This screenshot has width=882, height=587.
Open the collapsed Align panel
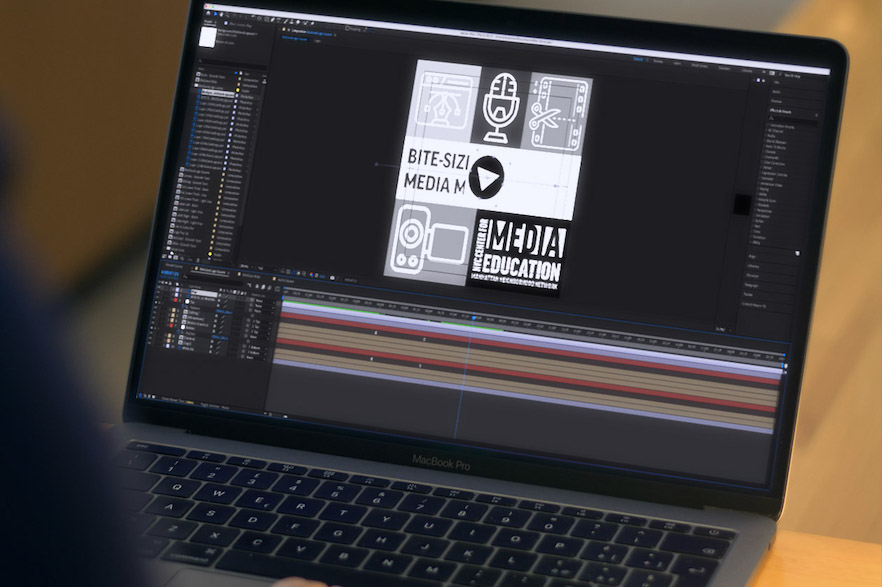point(752,256)
